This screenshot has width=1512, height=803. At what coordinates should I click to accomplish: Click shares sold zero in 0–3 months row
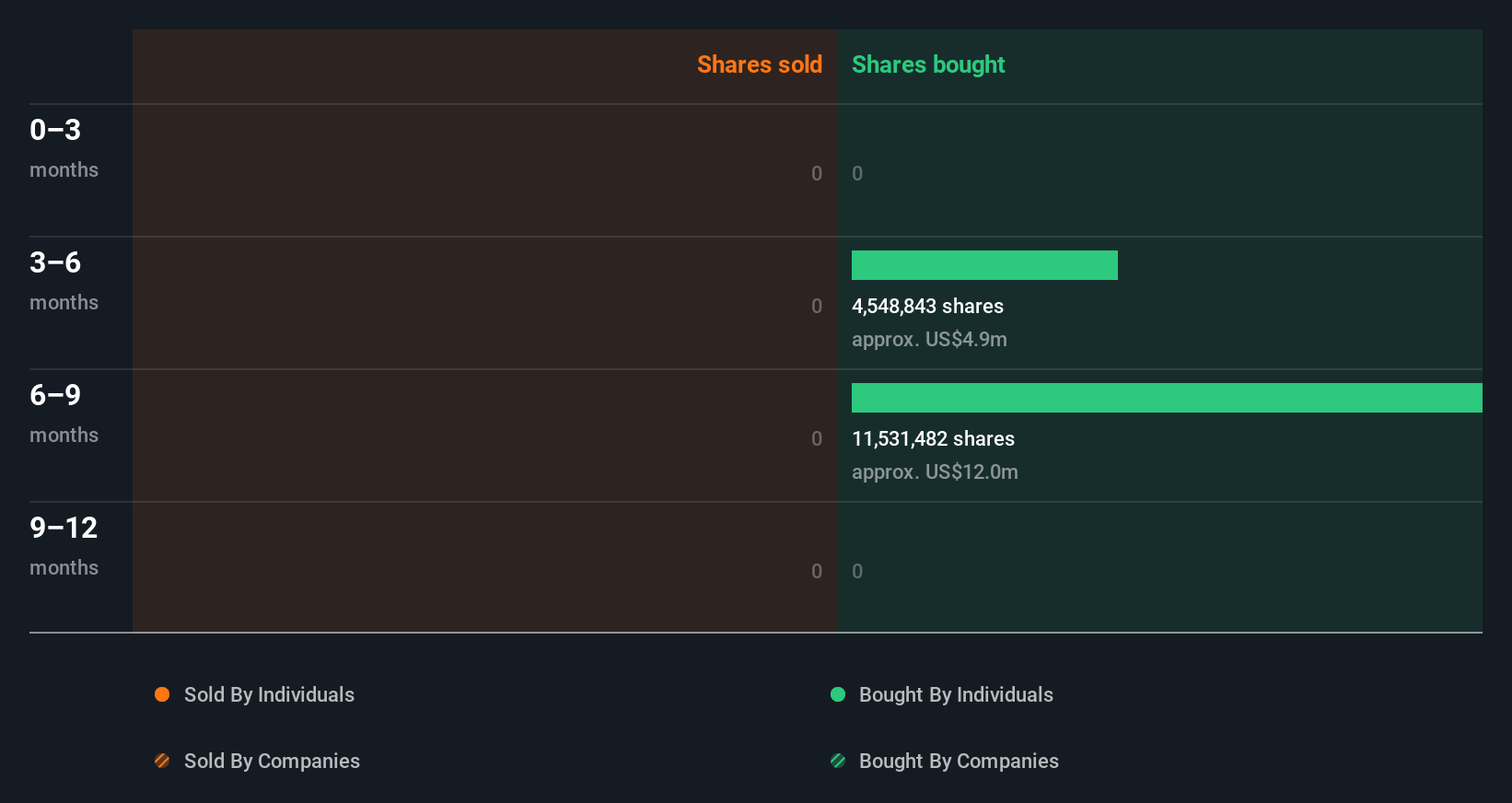tap(817, 173)
